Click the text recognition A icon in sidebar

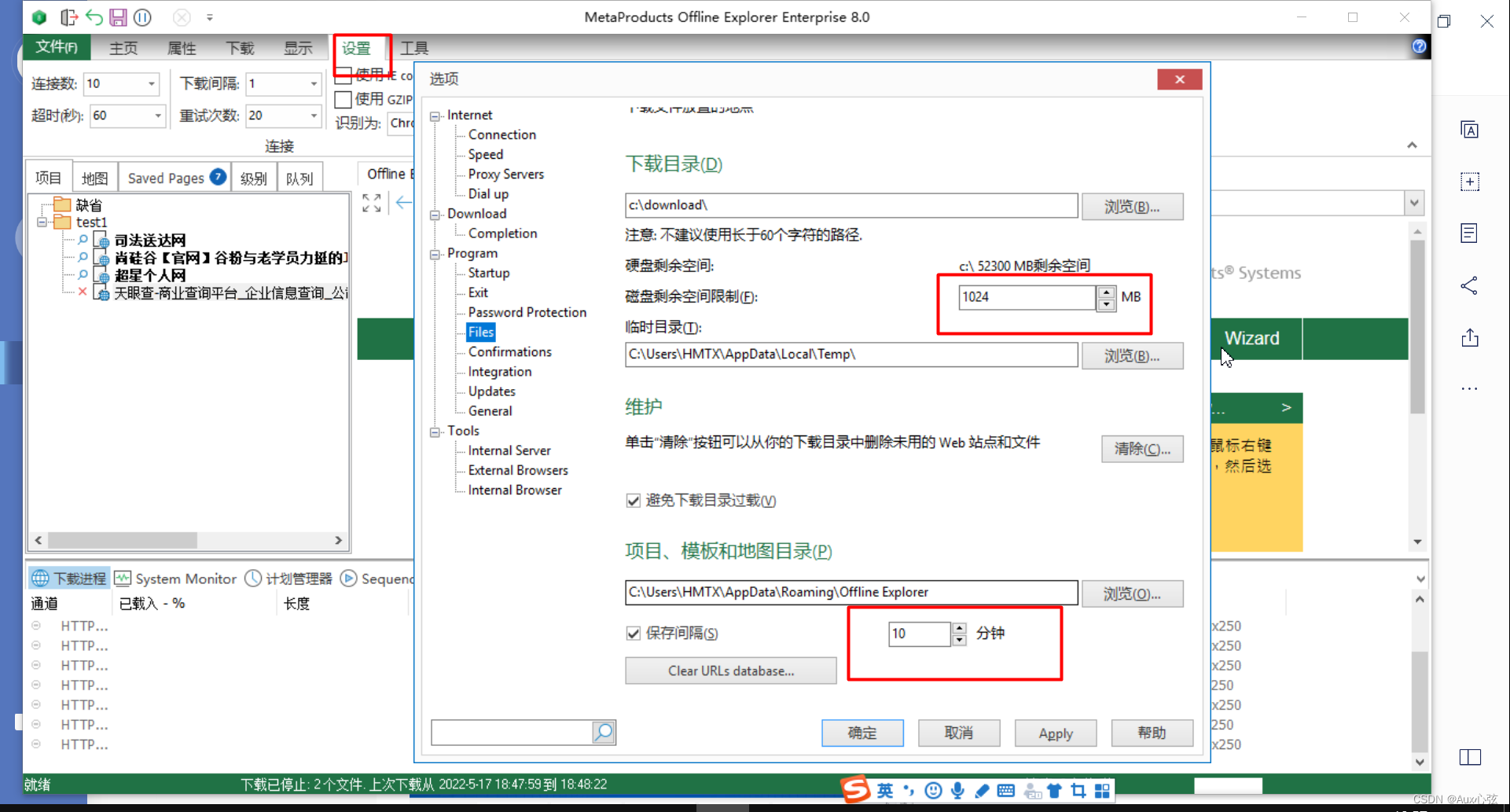[1470, 130]
